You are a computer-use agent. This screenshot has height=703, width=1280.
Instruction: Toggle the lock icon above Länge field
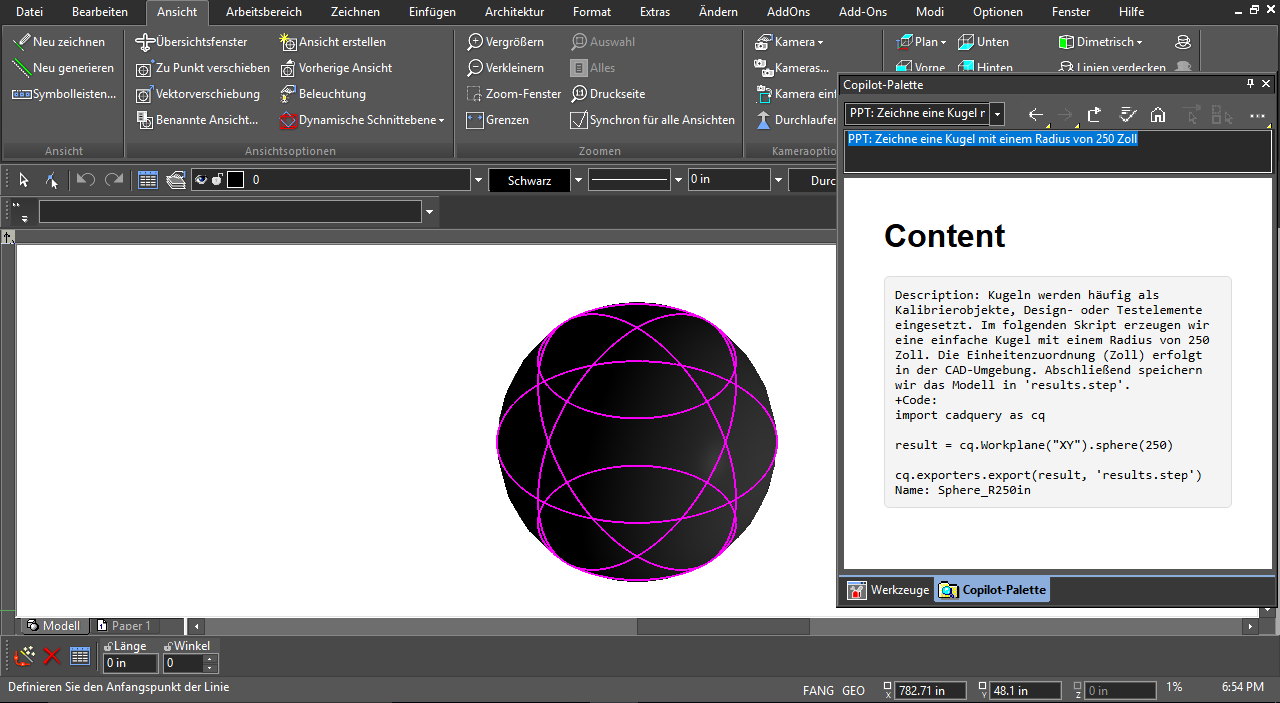(108, 646)
